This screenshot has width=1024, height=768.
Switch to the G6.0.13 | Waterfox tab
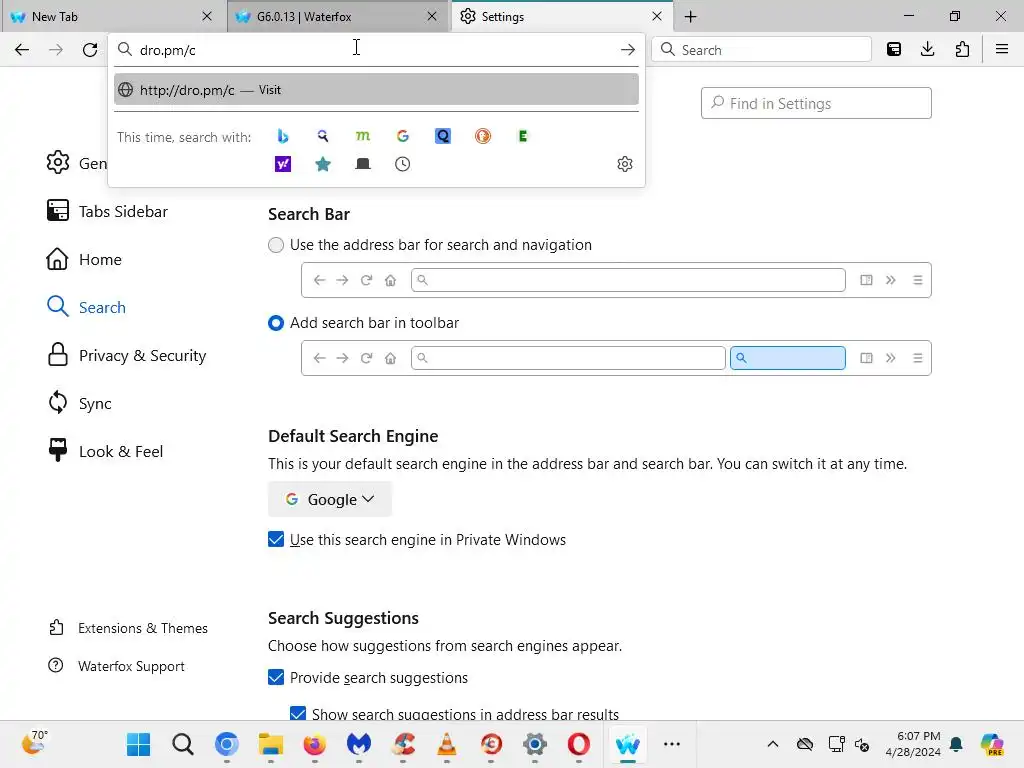pyautogui.click(x=338, y=16)
